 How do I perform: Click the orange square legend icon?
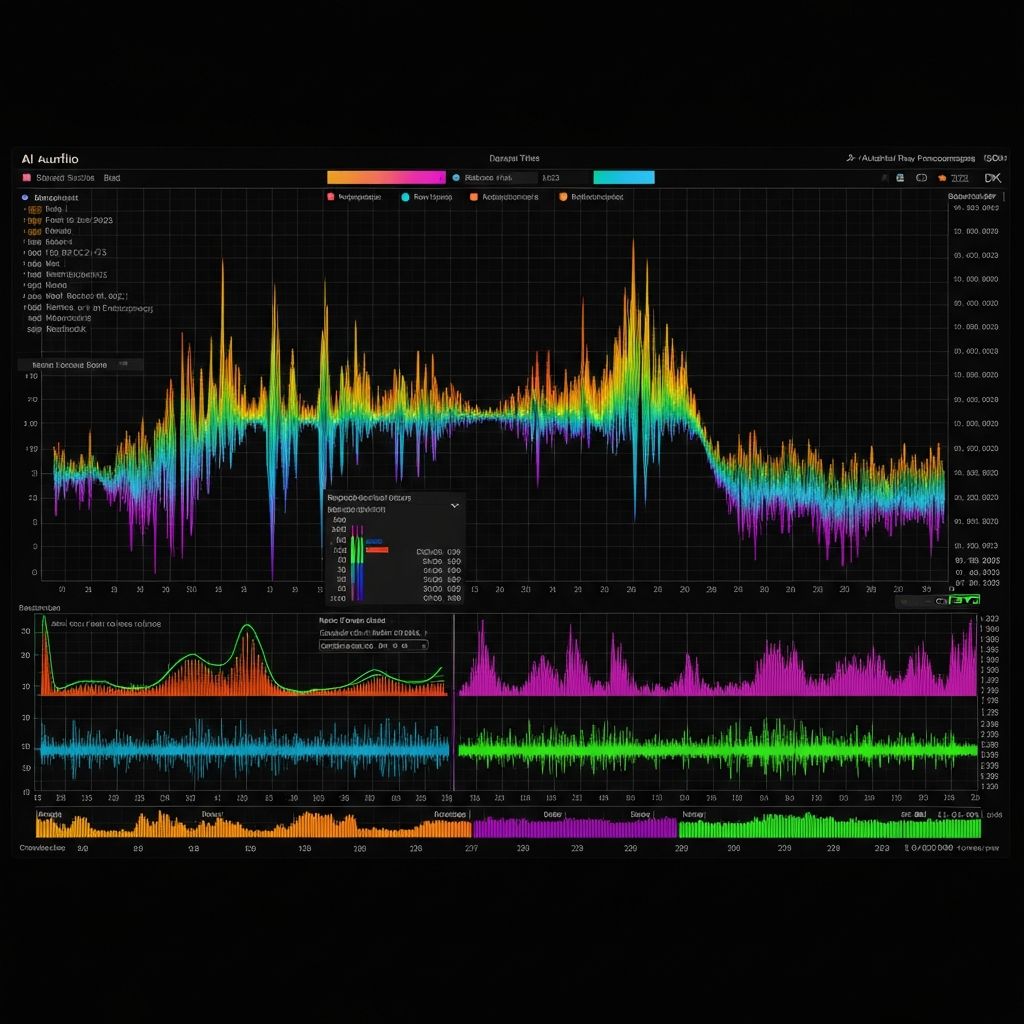[x=474, y=198]
